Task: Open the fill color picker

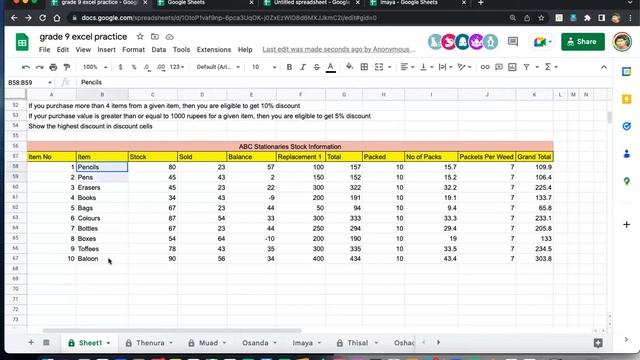Action: point(349,67)
